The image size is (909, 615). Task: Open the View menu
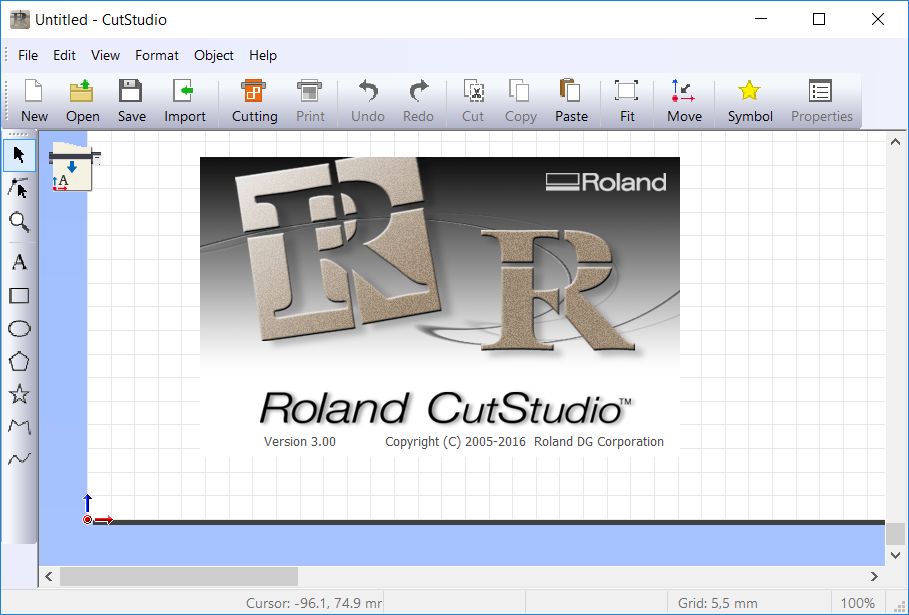pyautogui.click(x=105, y=55)
